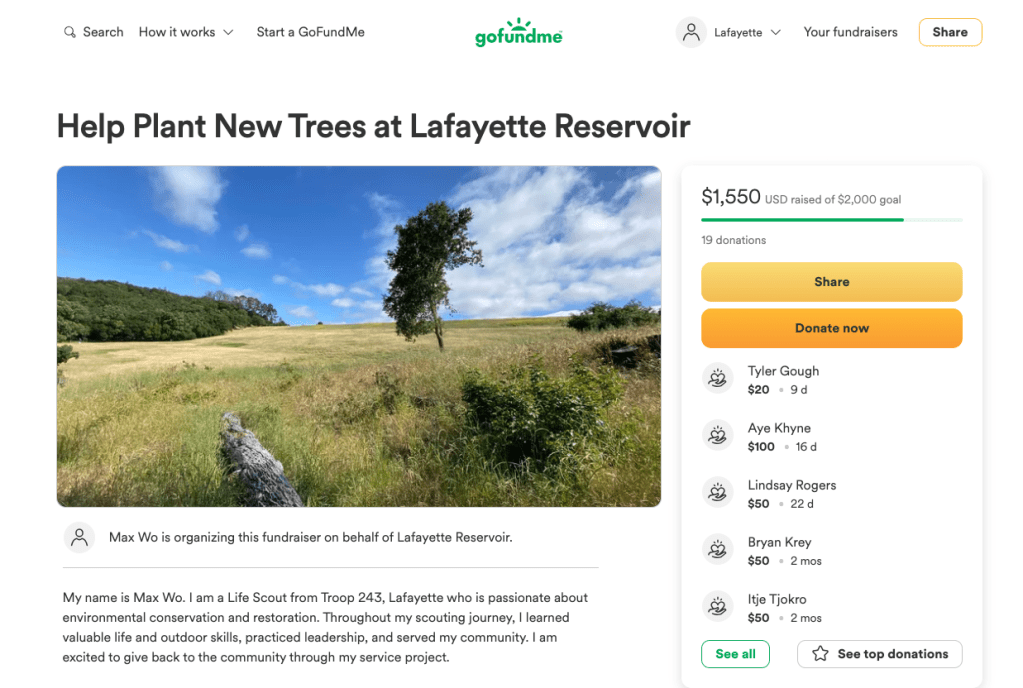Click the donor icon next to Tyler Gough
1023x688 pixels.
[x=717, y=378]
